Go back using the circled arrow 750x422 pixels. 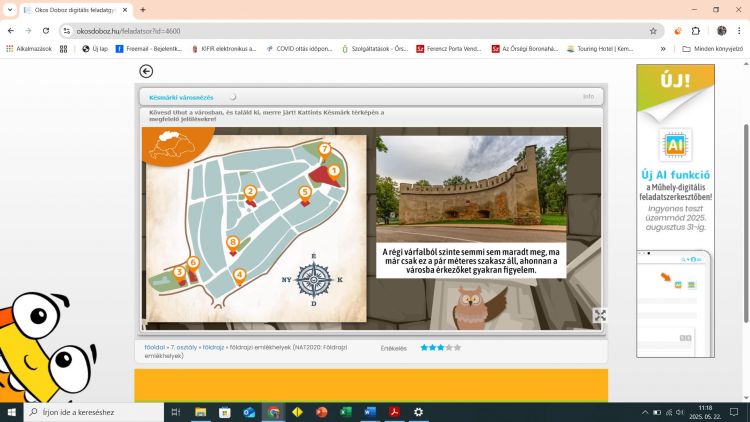coord(146,71)
